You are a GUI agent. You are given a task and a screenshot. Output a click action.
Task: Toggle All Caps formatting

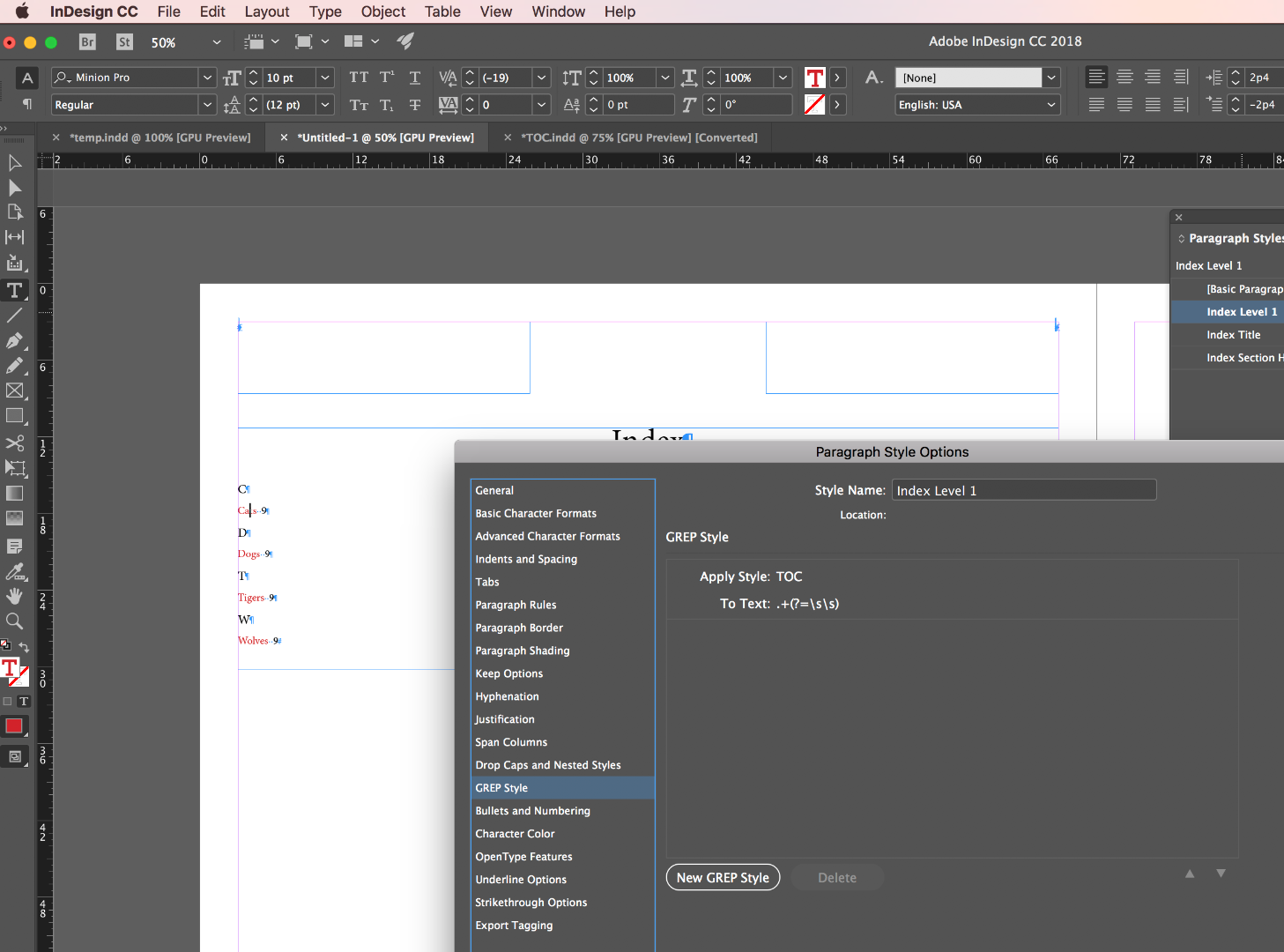coord(359,78)
